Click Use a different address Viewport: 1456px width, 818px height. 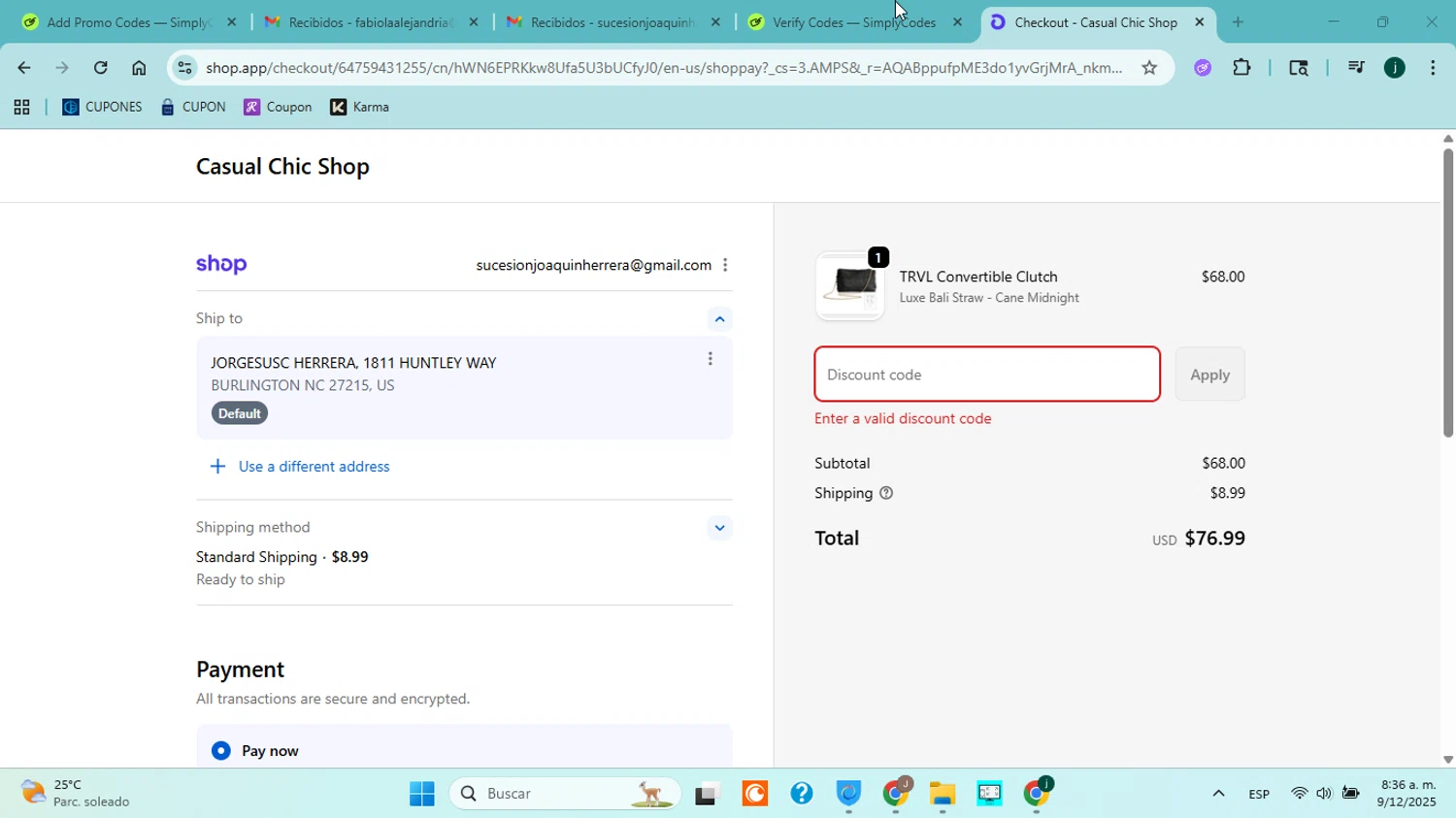[x=314, y=467]
